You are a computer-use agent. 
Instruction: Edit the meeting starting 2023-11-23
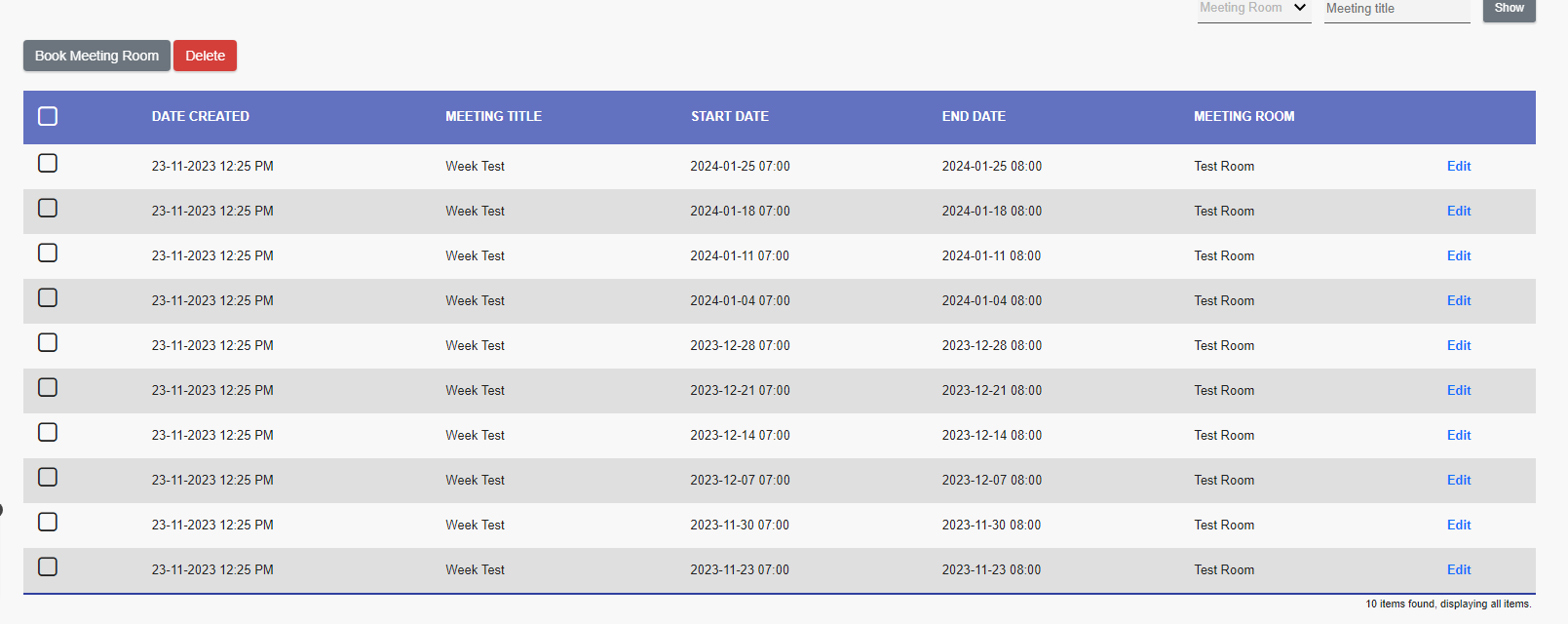1459,569
